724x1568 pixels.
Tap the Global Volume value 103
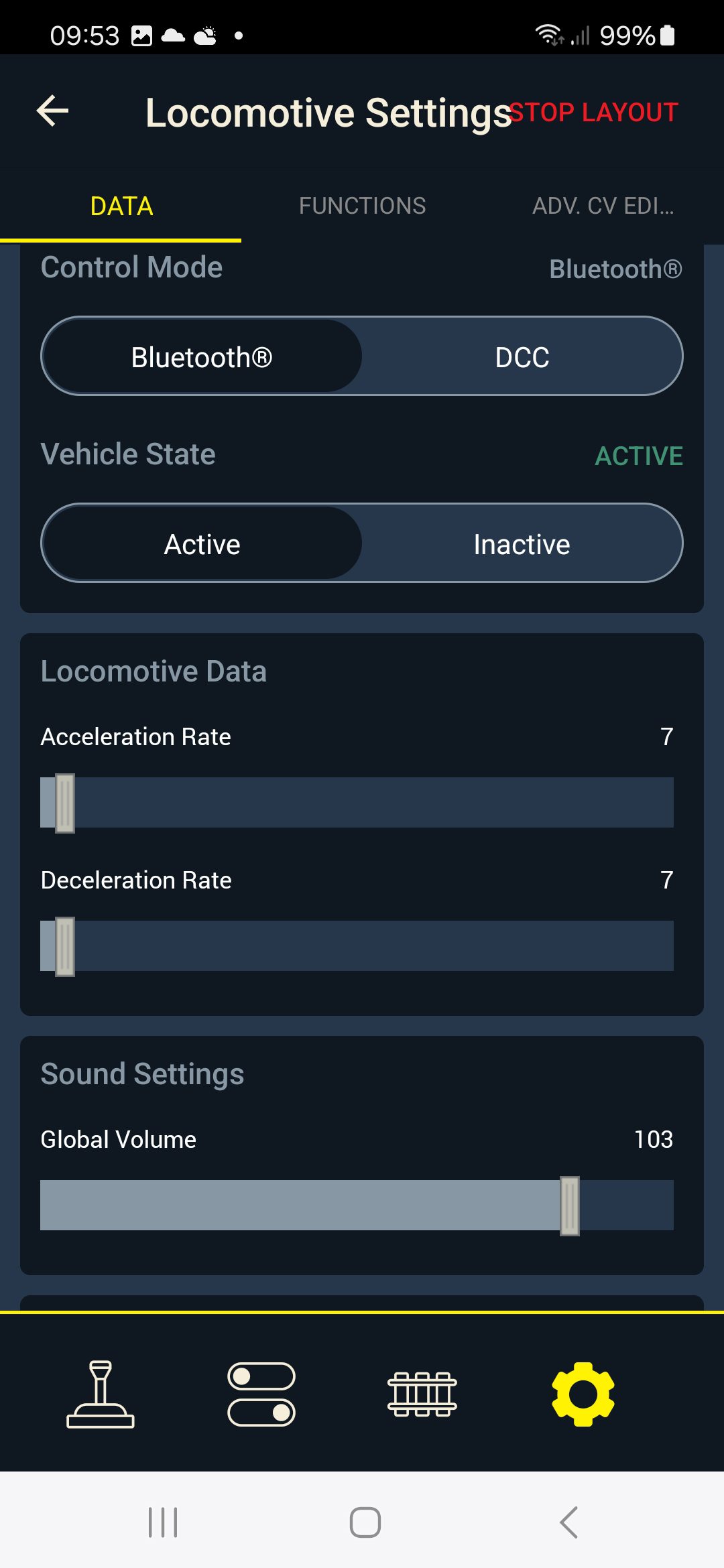click(653, 1139)
